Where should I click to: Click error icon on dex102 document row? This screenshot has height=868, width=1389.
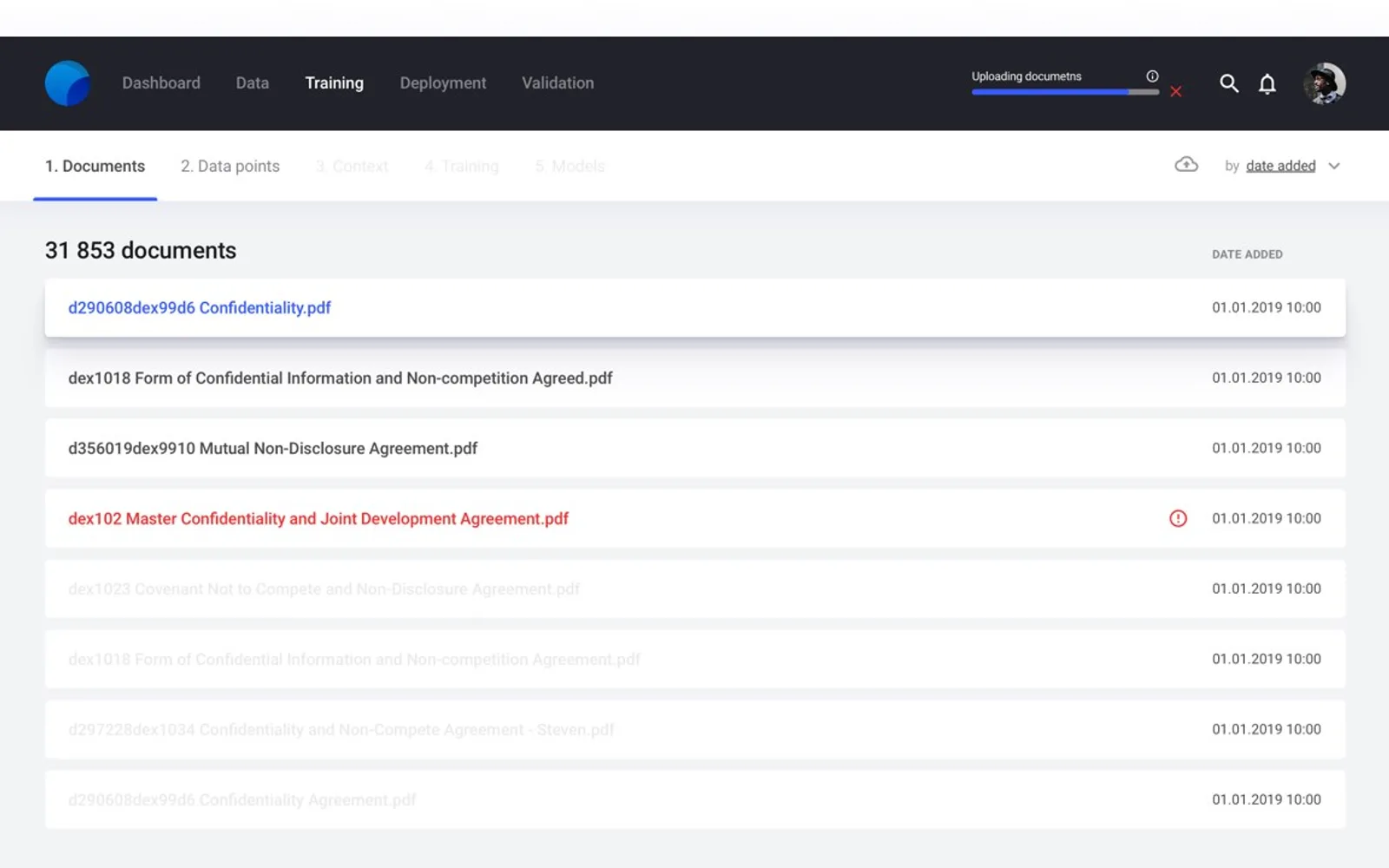pyautogui.click(x=1177, y=518)
